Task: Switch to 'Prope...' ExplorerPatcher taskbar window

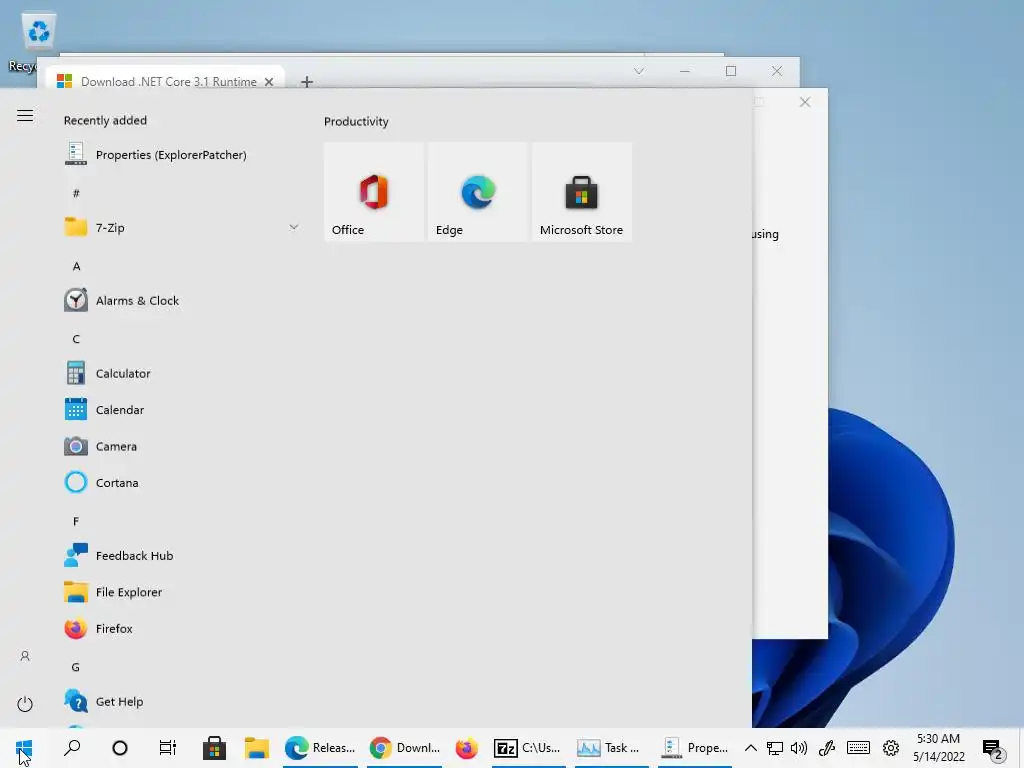Action: pyautogui.click(x=695, y=748)
